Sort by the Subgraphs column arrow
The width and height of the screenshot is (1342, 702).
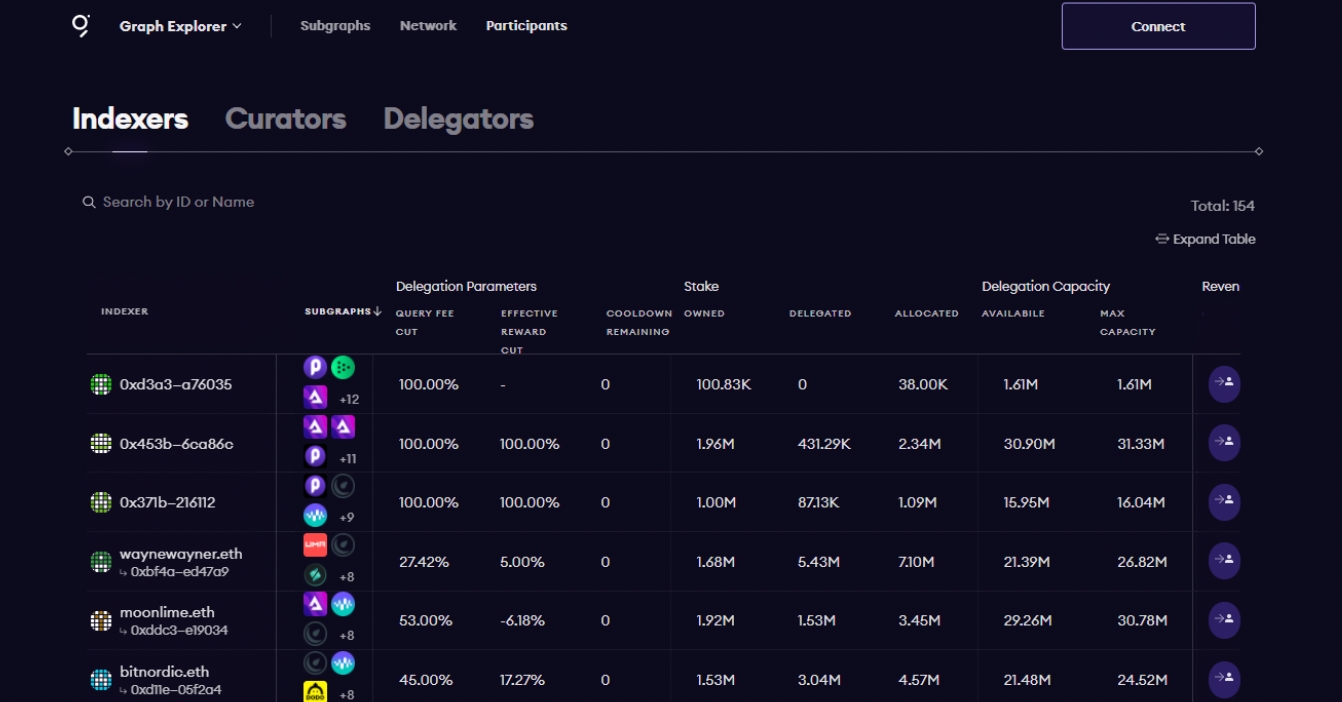coord(377,312)
